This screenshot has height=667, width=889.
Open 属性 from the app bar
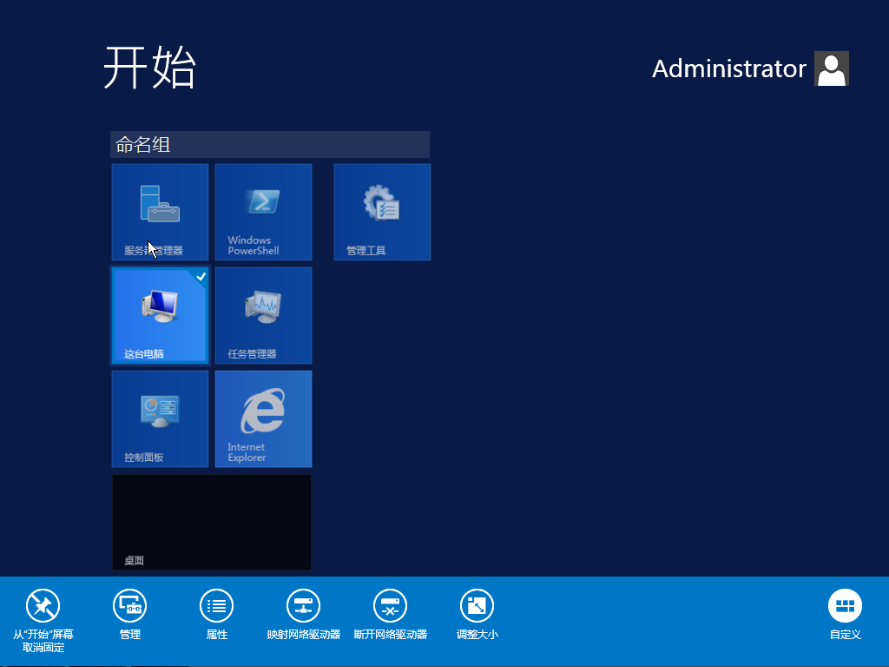217,606
